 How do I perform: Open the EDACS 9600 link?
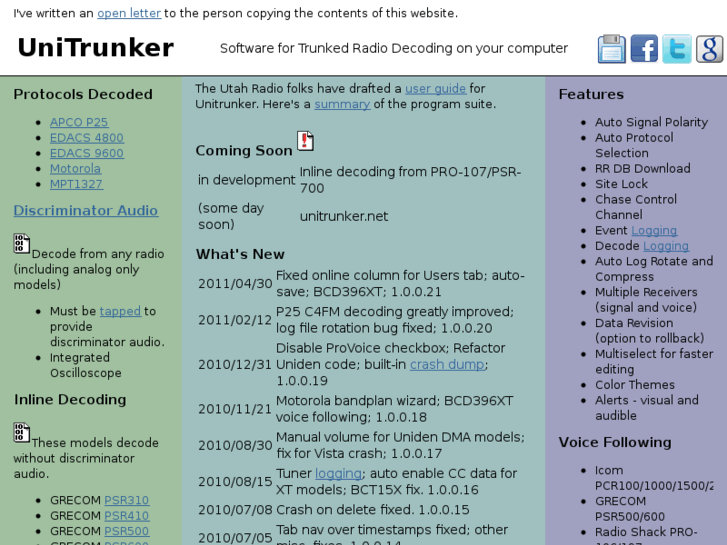click(87, 153)
